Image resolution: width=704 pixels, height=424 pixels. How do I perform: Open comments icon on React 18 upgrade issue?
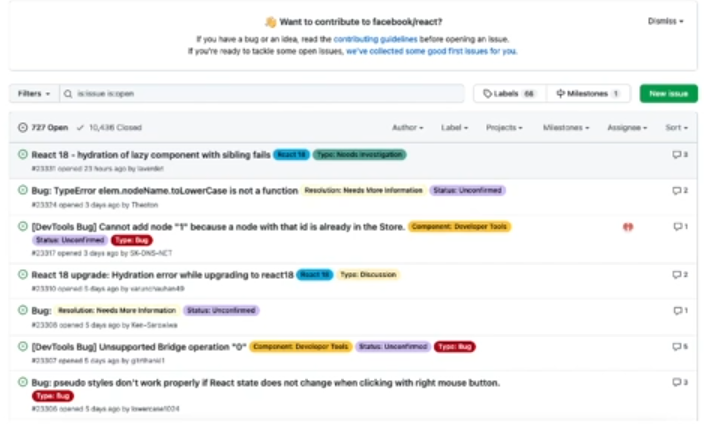click(680, 274)
